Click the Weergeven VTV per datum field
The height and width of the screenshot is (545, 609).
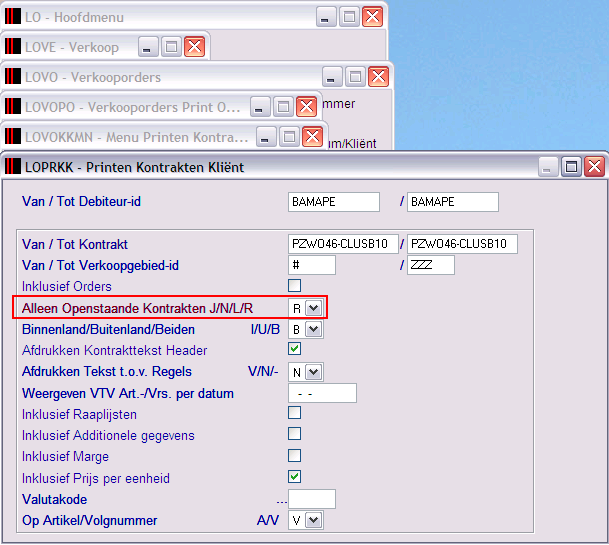coord(322,393)
